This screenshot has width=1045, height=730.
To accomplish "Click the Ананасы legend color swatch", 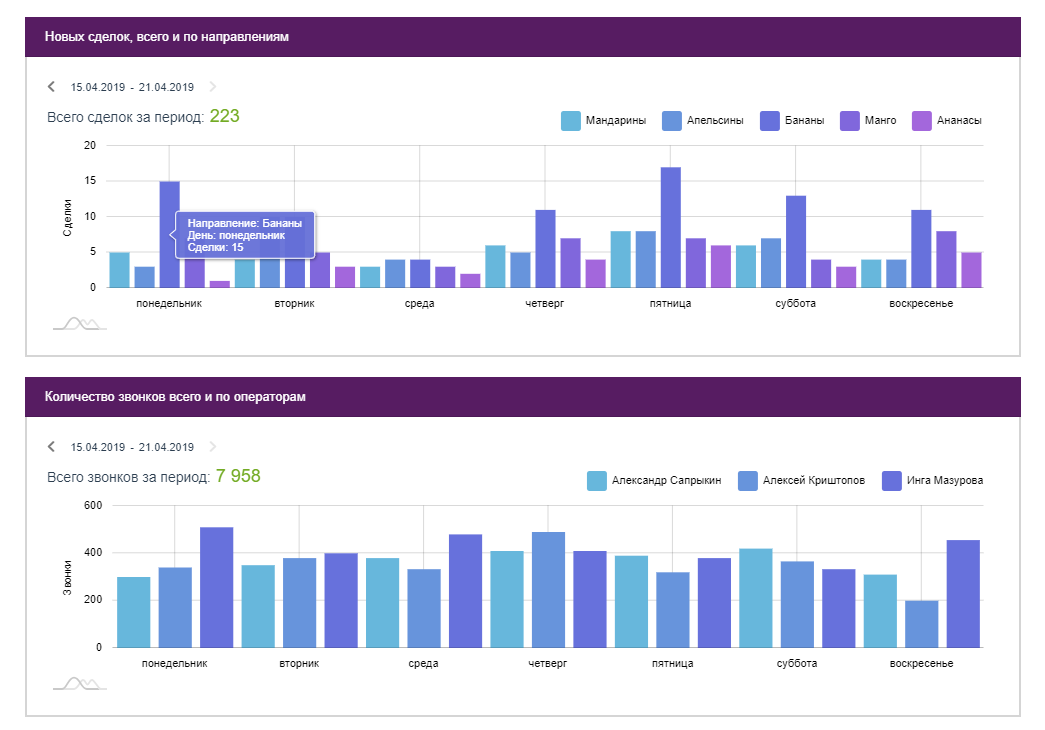I will pyautogui.click(x=922, y=121).
